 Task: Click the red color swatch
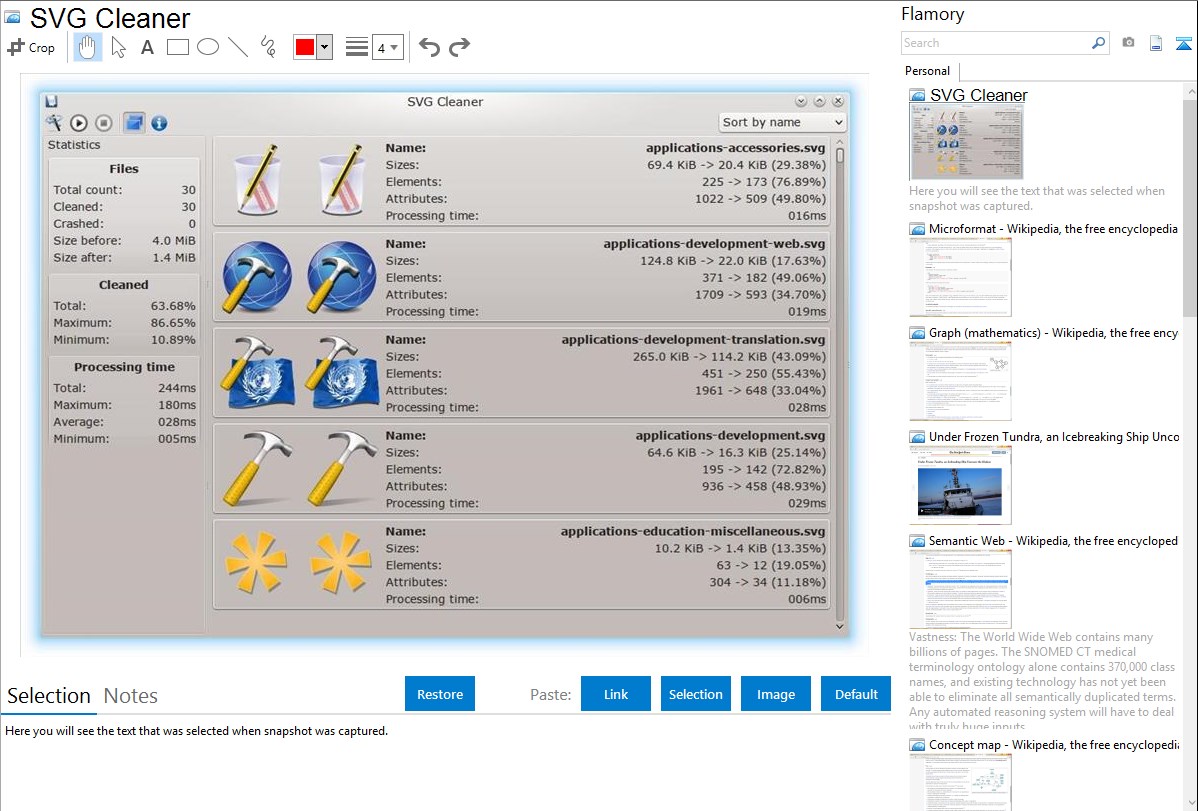click(x=305, y=47)
